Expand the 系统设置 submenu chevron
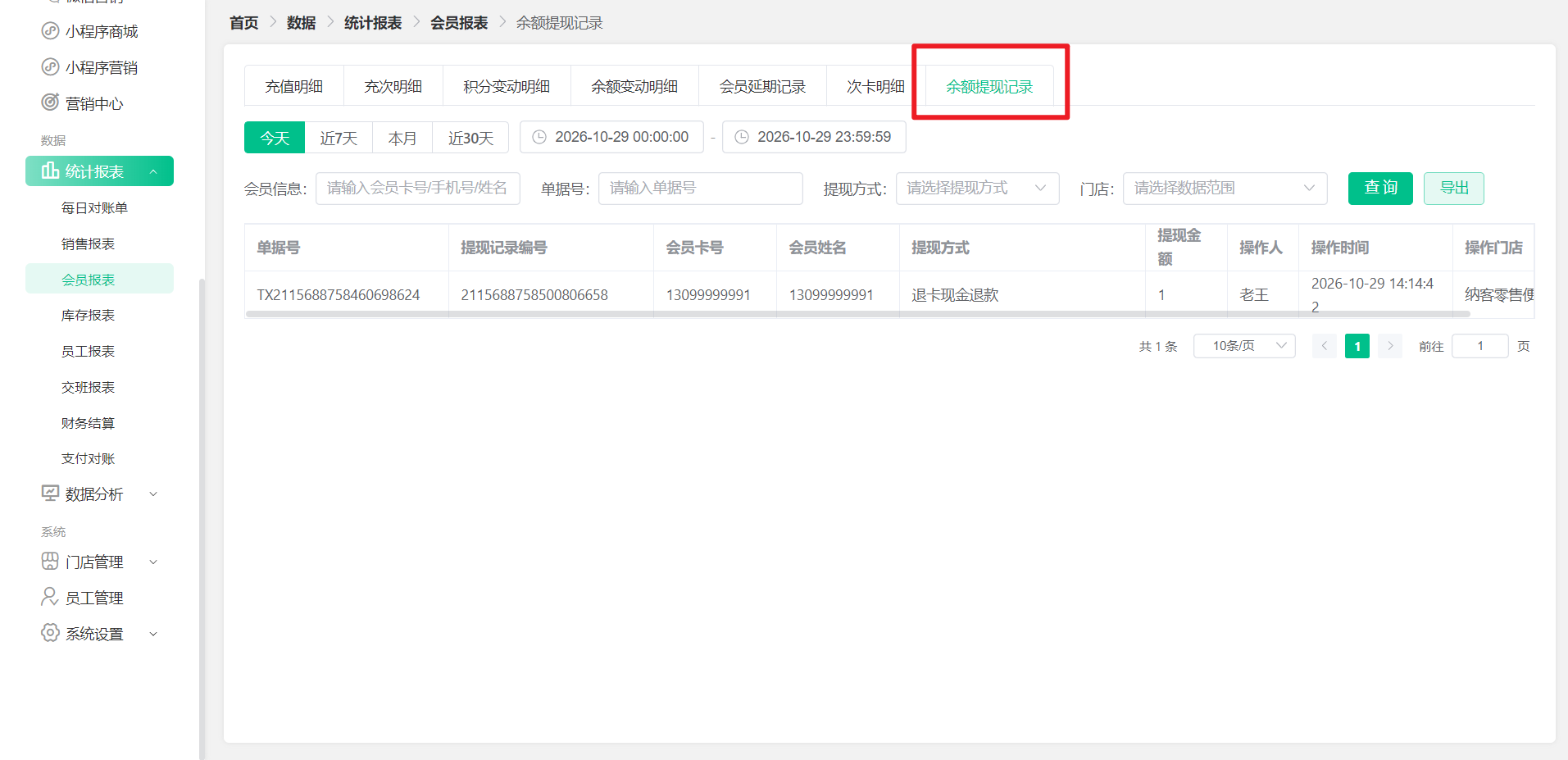 pos(153,634)
